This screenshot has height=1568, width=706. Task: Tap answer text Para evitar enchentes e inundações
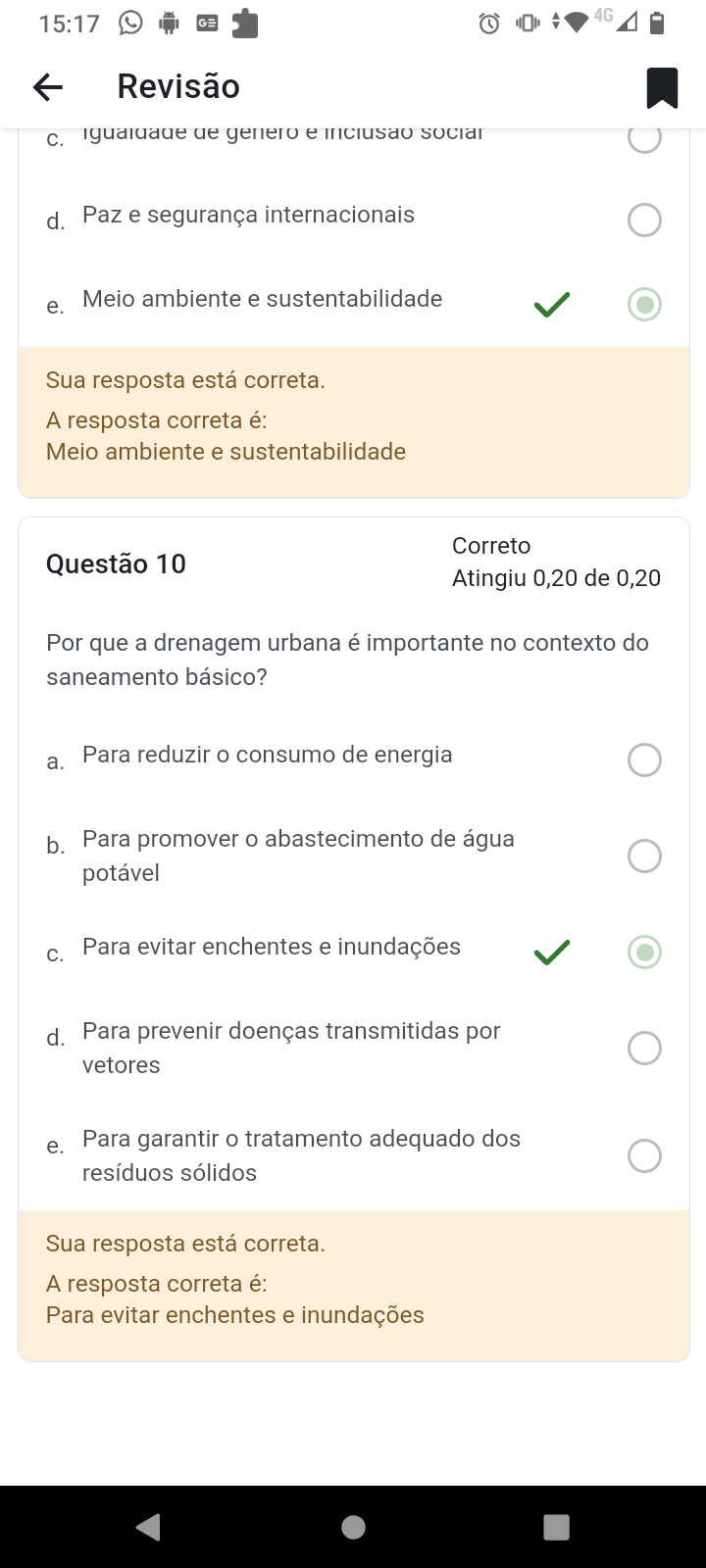coord(272,947)
